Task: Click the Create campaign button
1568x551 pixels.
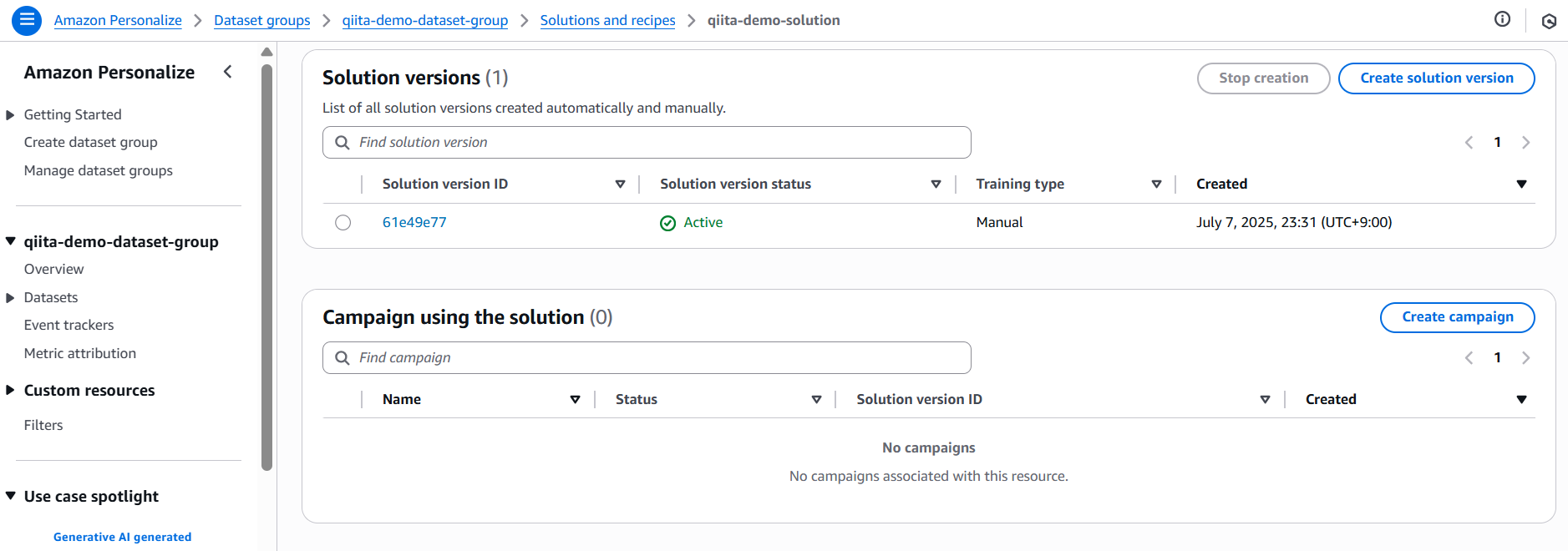Action: point(1457,317)
